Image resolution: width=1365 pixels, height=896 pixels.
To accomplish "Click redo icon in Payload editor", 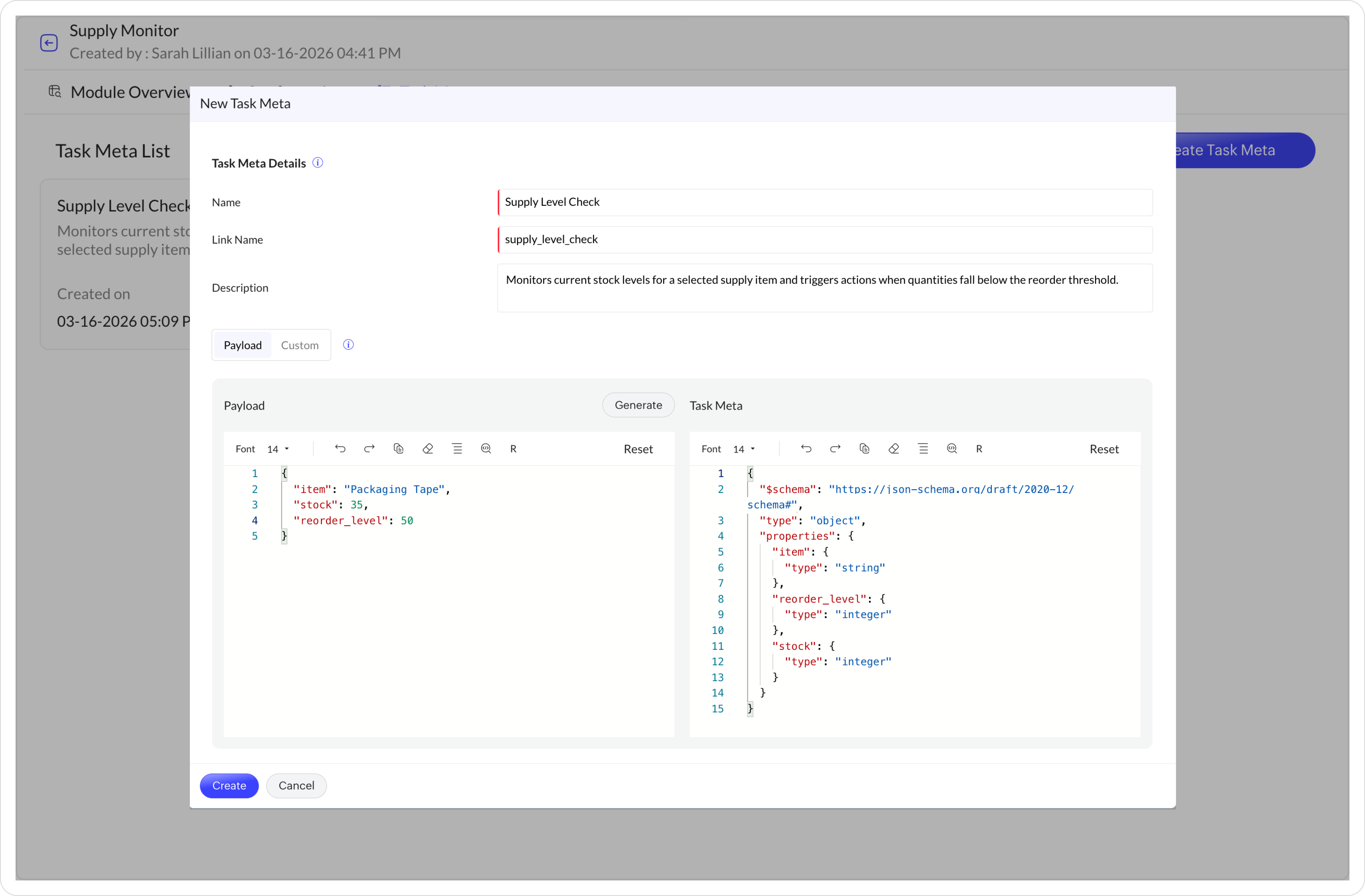I will [x=369, y=449].
